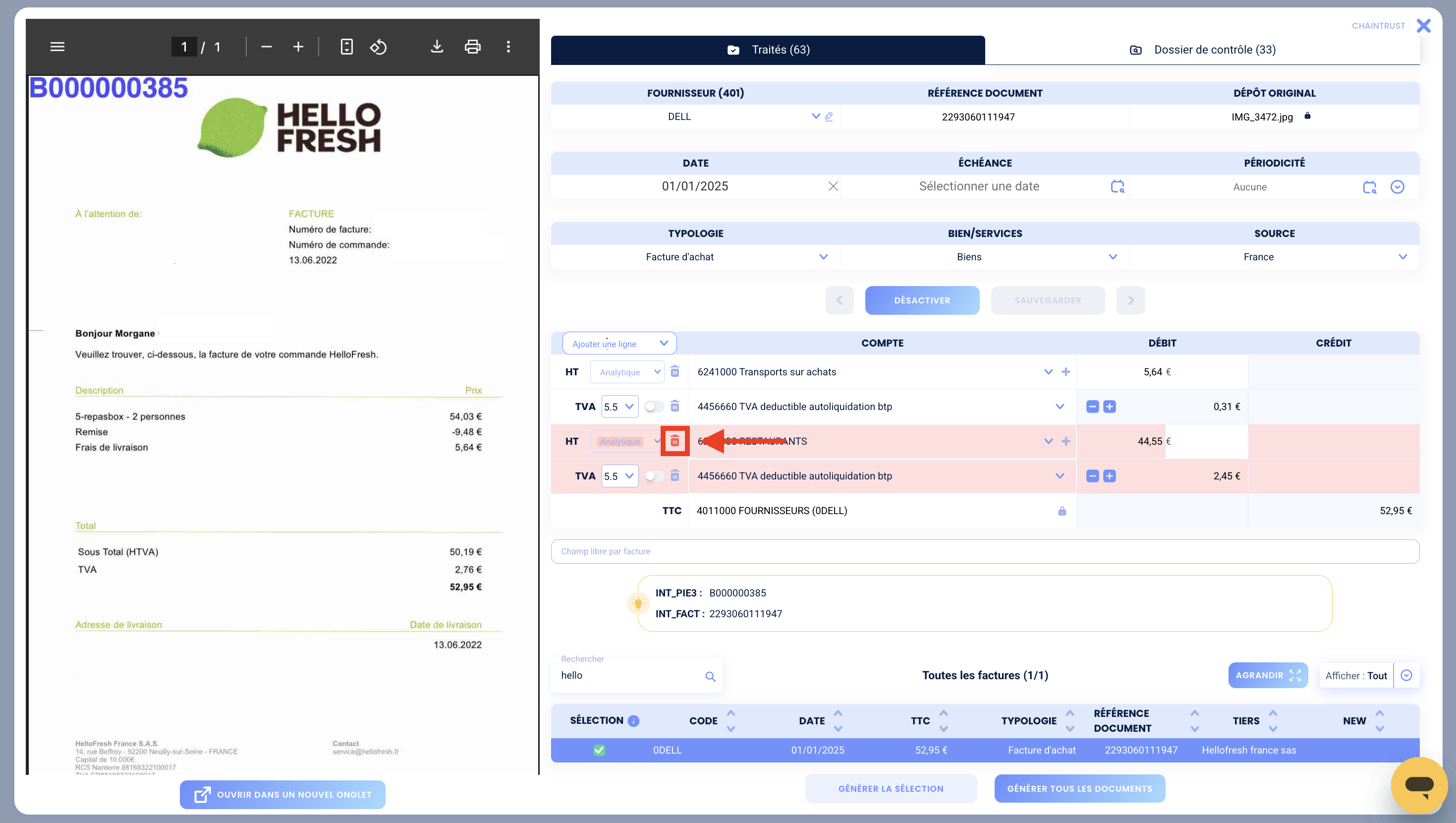Viewport: 1456px width, 823px height.
Task: Open the Périodicité calendar icon
Action: 1369,187
